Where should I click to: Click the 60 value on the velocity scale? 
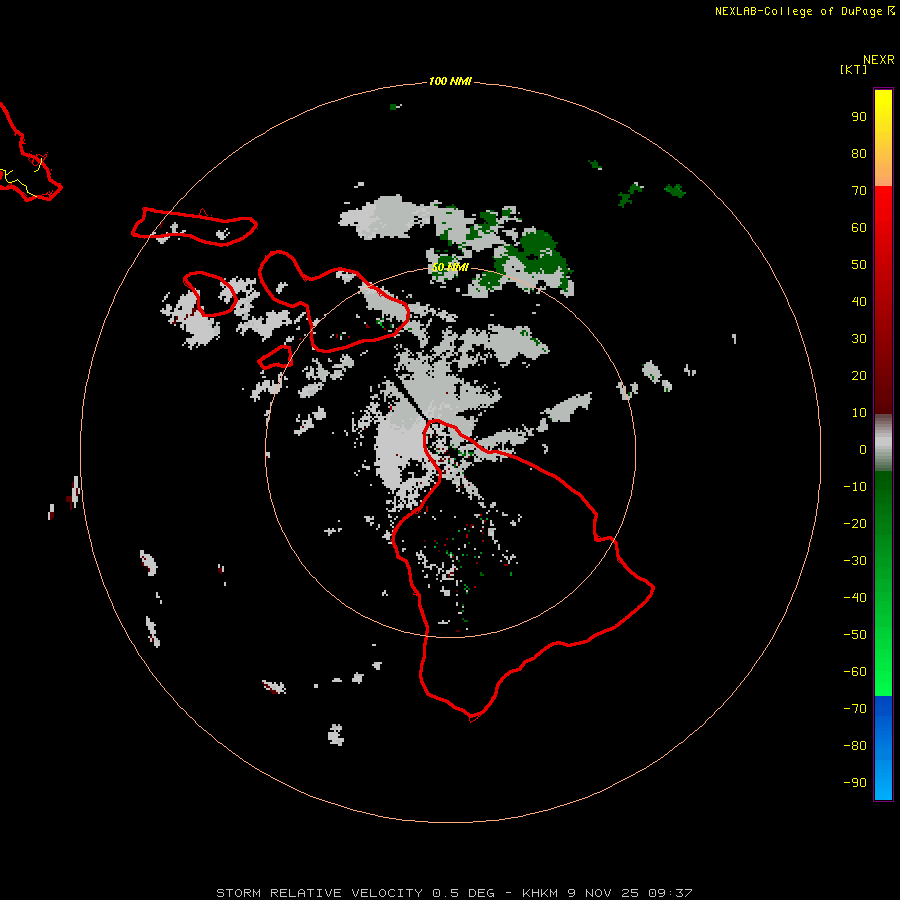859,227
